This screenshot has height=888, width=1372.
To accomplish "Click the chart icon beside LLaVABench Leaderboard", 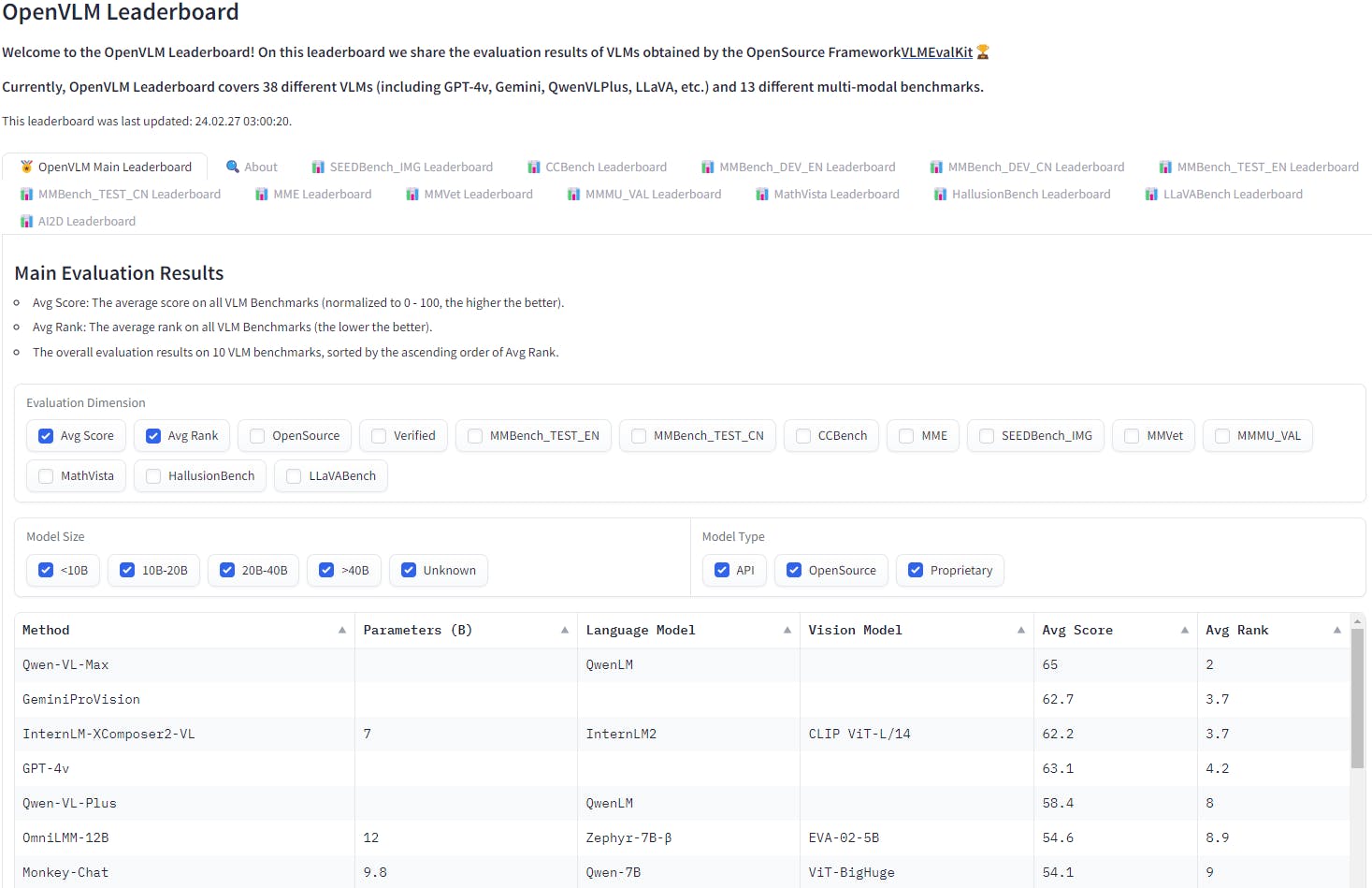I will pyautogui.click(x=1151, y=194).
